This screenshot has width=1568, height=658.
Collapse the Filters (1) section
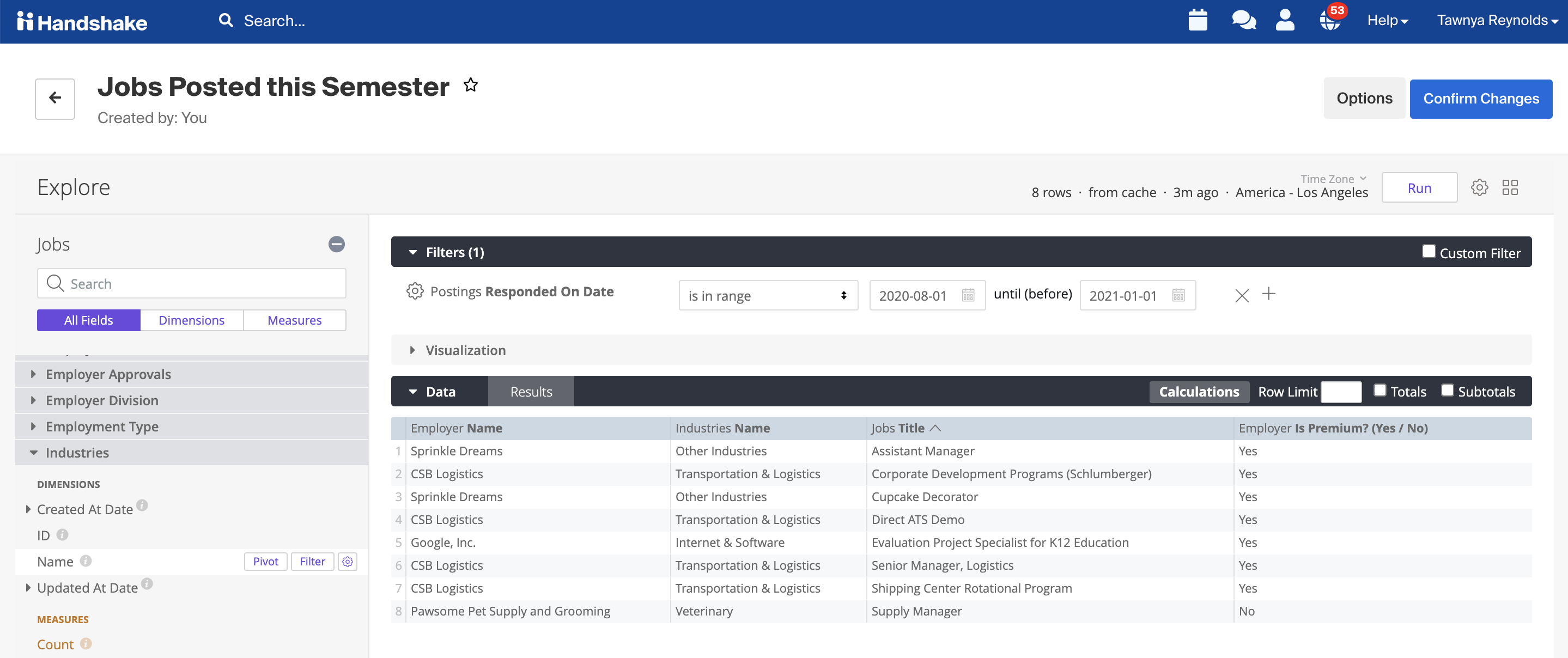point(412,252)
